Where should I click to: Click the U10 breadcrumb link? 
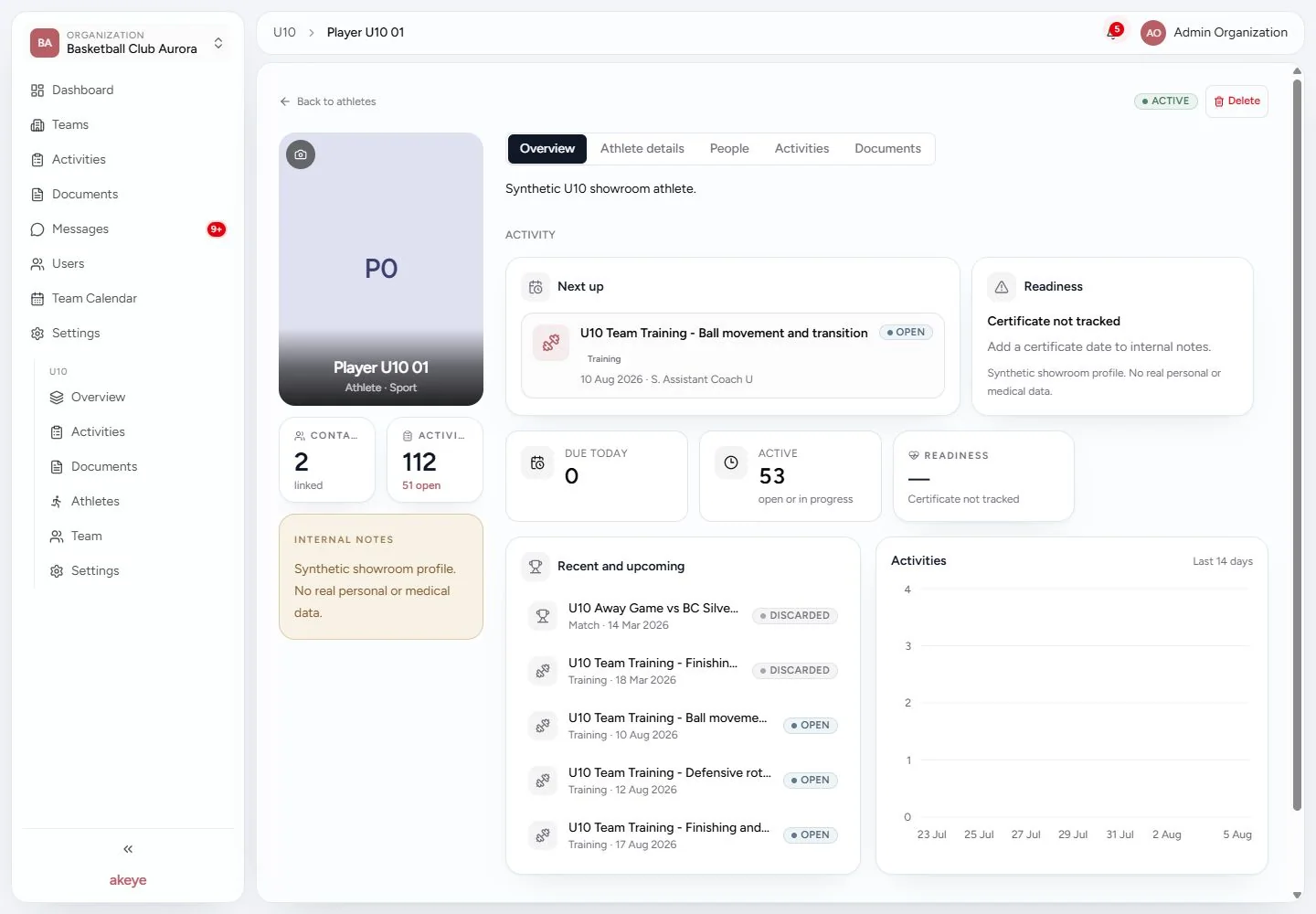(x=284, y=33)
